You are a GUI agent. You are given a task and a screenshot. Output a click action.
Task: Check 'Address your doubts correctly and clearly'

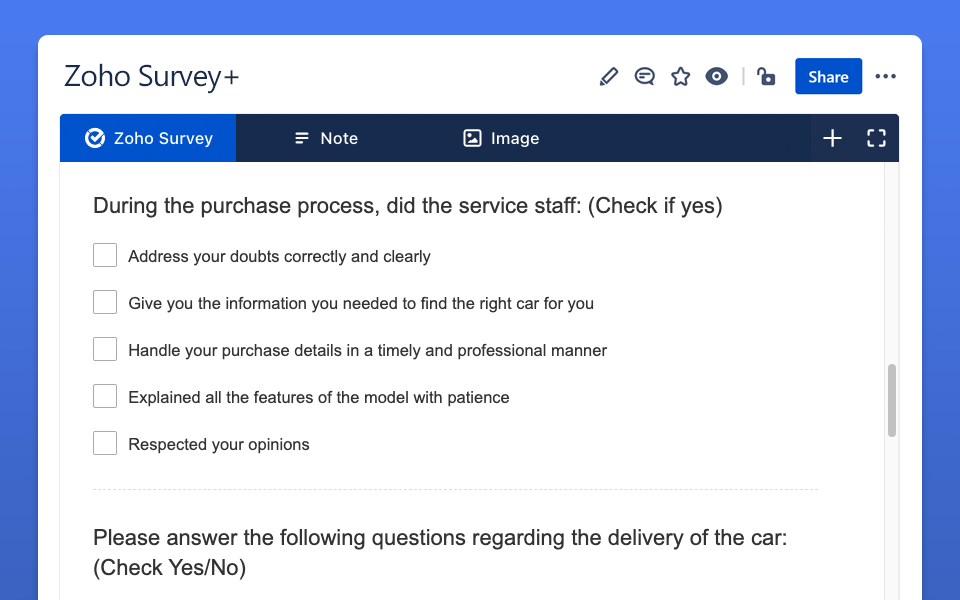pyautogui.click(x=105, y=255)
